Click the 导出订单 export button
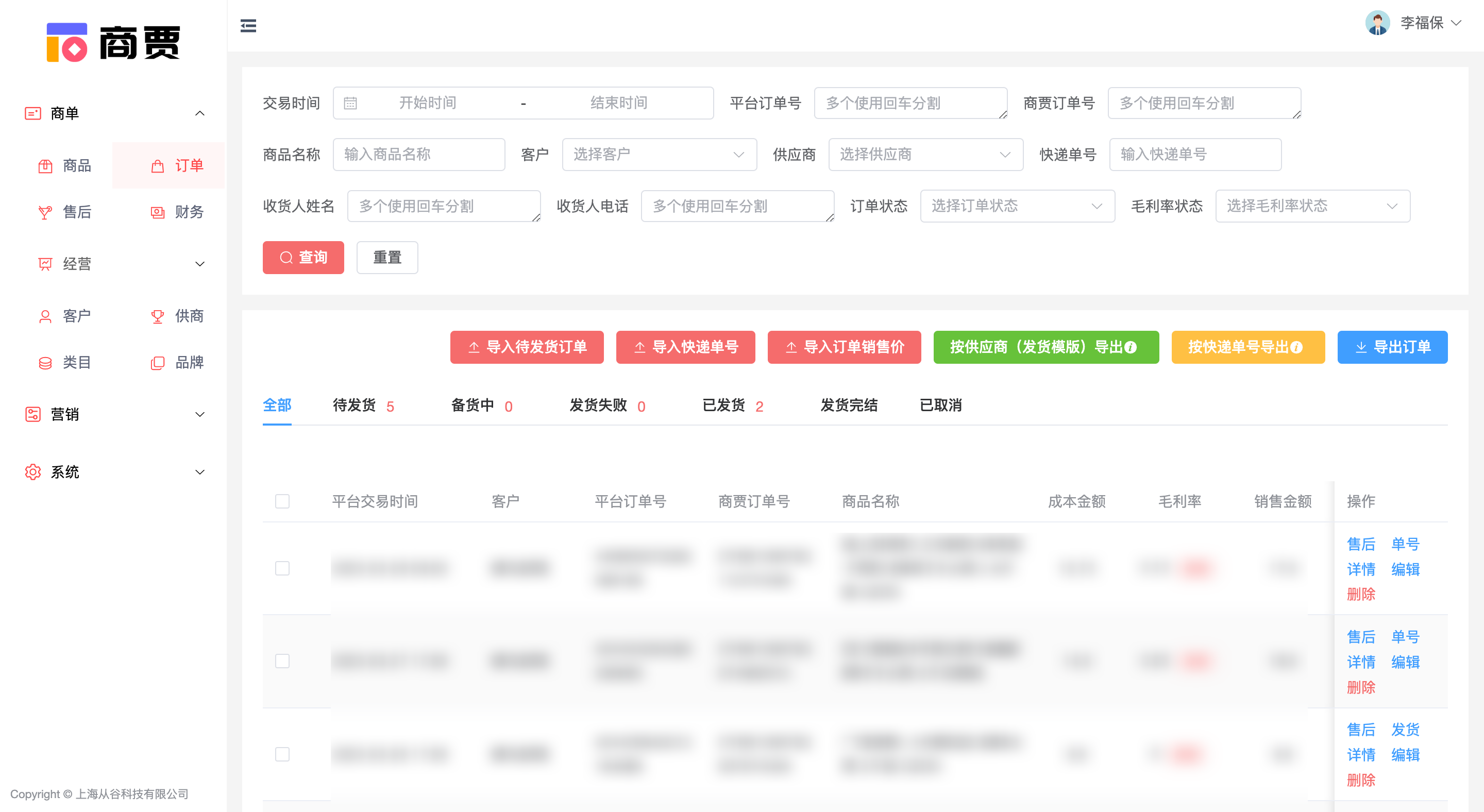1484x812 pixels. 1392,347
